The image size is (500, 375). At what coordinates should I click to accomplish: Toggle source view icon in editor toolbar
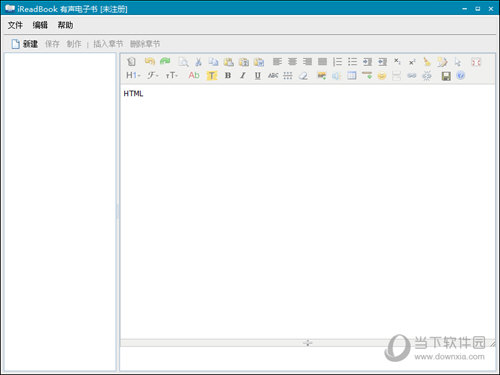pyautogui.click(x=131, y=62)
